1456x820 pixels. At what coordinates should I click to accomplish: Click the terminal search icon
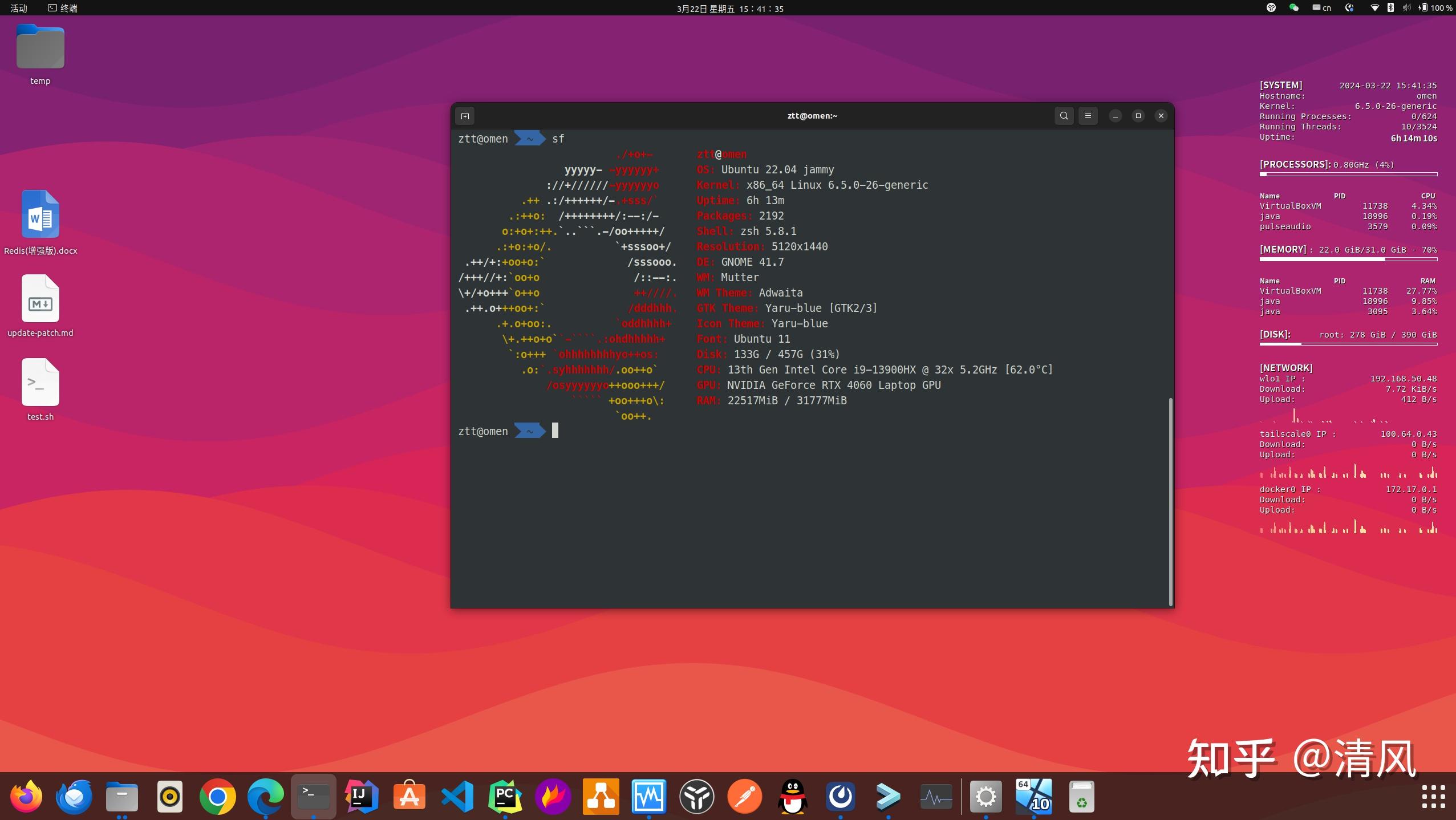click(x=1064, y=116)
